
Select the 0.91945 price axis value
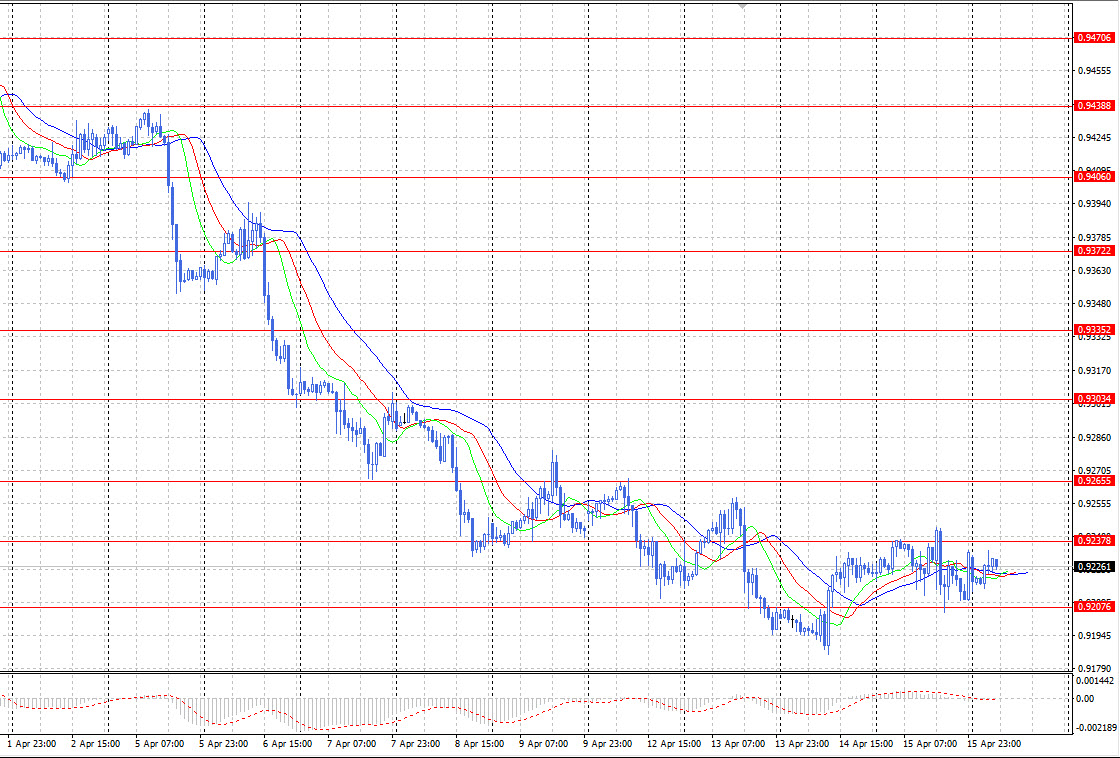[x=1094, y=635]
